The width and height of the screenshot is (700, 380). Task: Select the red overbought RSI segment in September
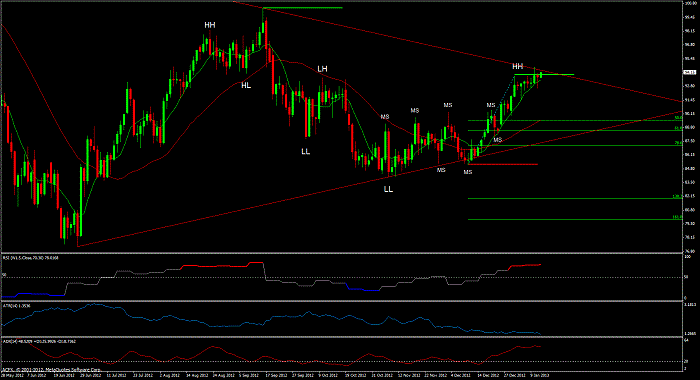[256, 263]
